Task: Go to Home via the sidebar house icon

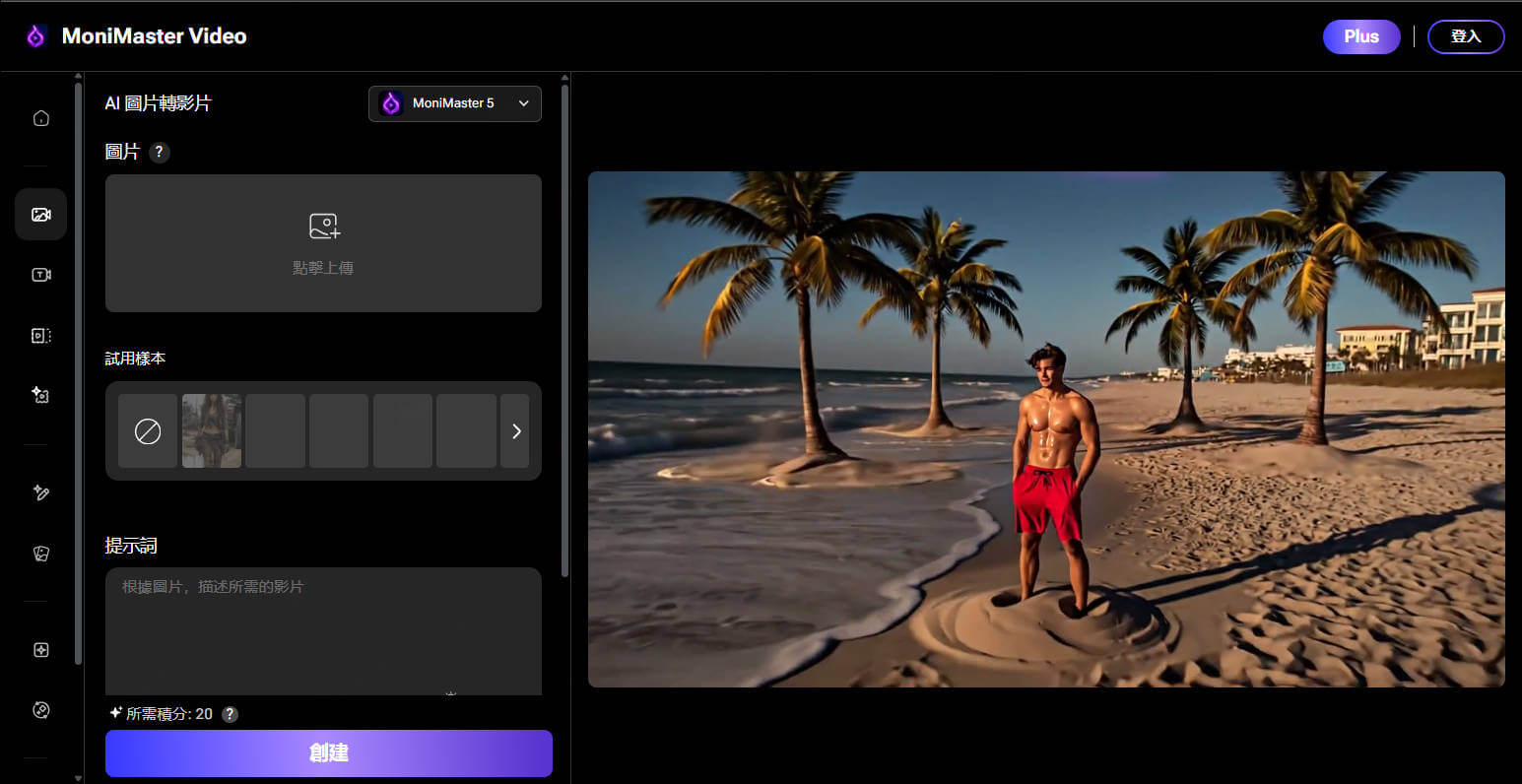Action: coord(41,118)
